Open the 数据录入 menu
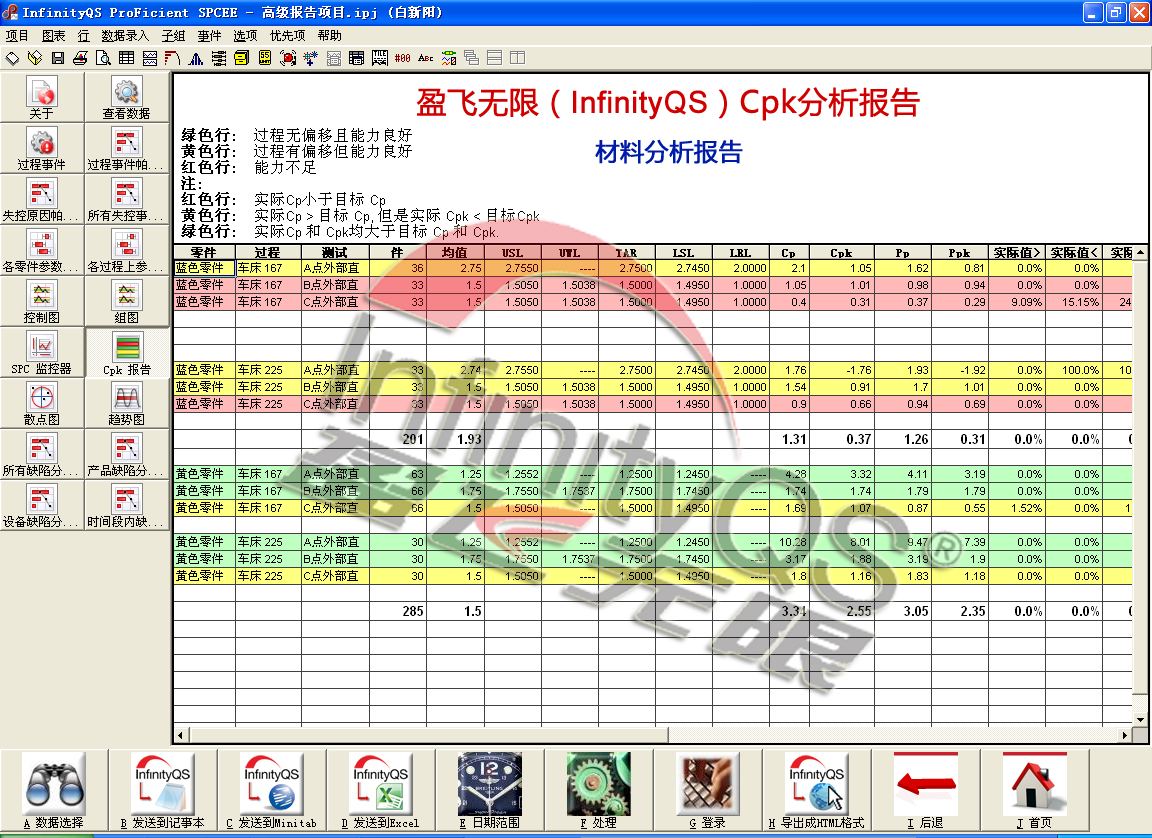The image size is (1152, 838). 125,35
